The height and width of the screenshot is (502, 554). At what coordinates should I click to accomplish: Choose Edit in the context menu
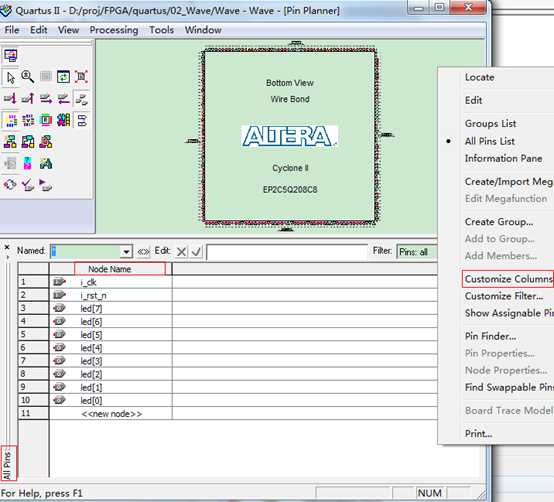click(x=473, y=100)
